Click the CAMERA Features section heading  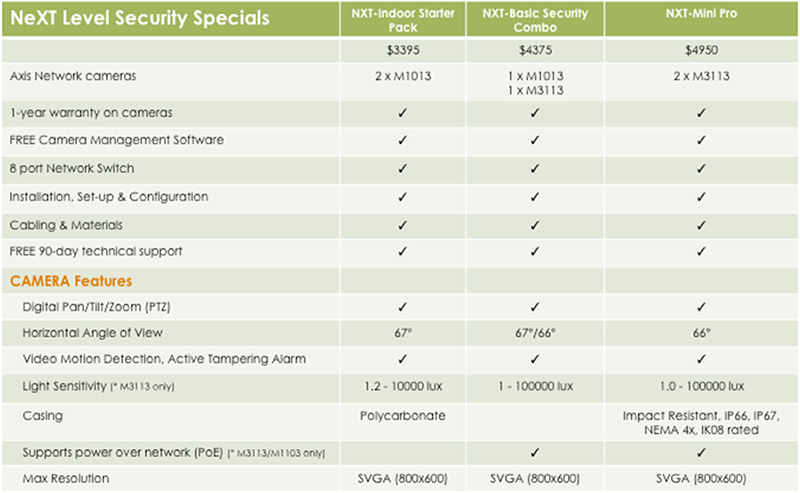point(71,281)
